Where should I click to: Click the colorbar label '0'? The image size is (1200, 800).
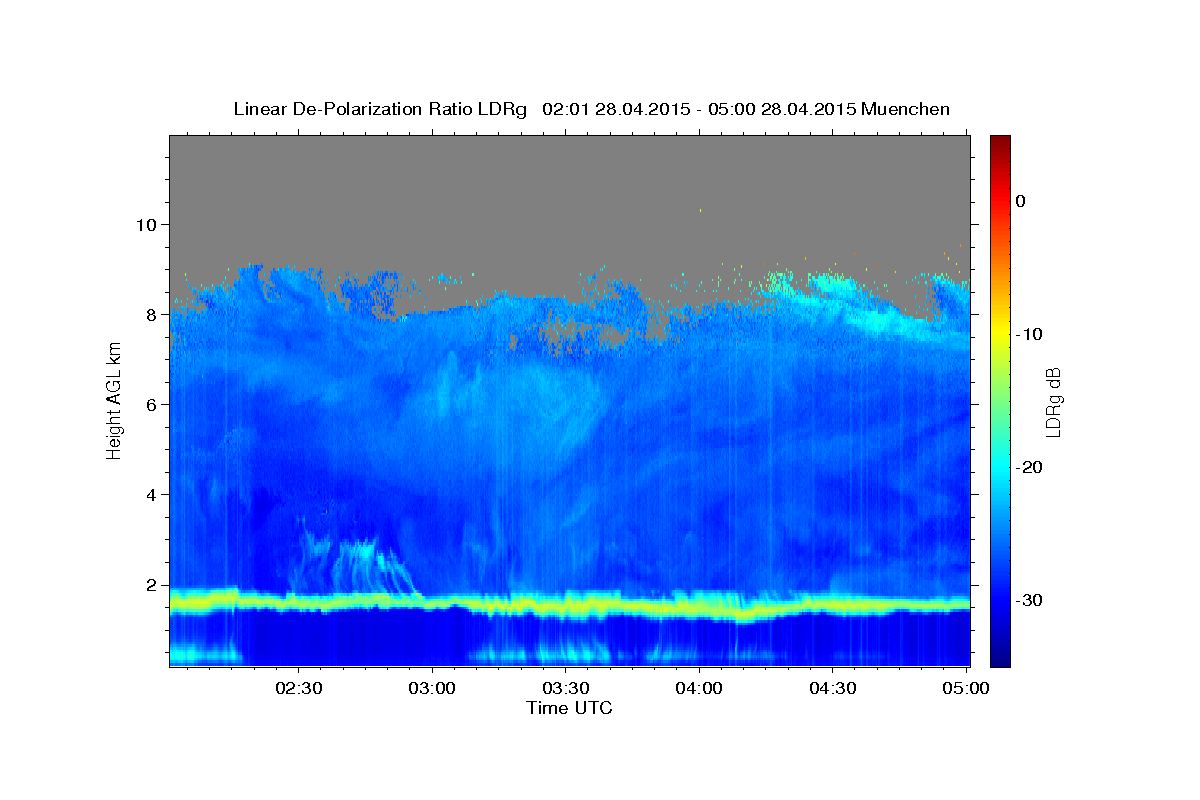tap(1021, 201)
